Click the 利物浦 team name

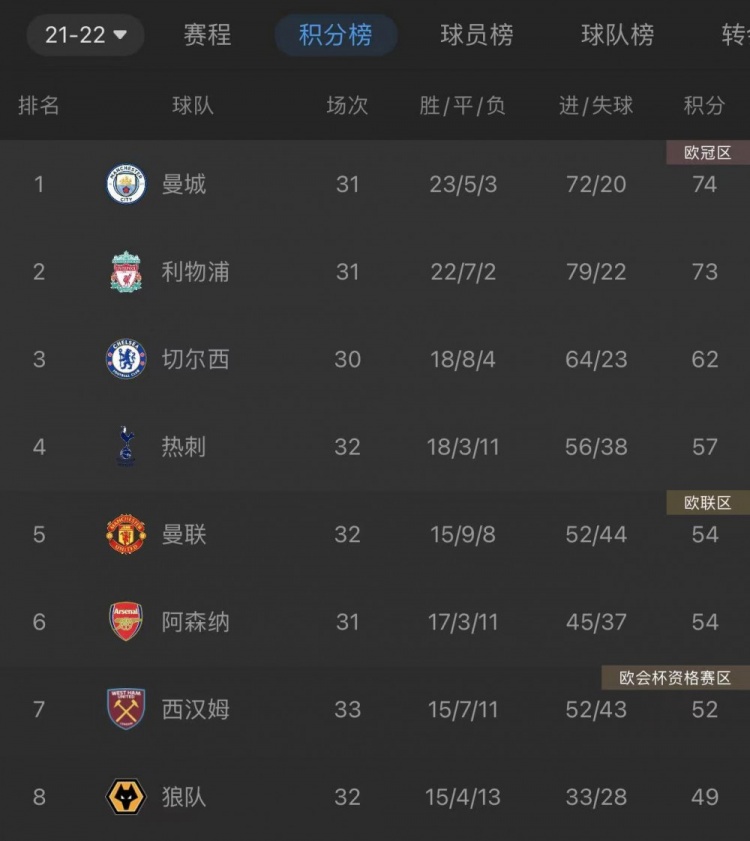[195, 272]
